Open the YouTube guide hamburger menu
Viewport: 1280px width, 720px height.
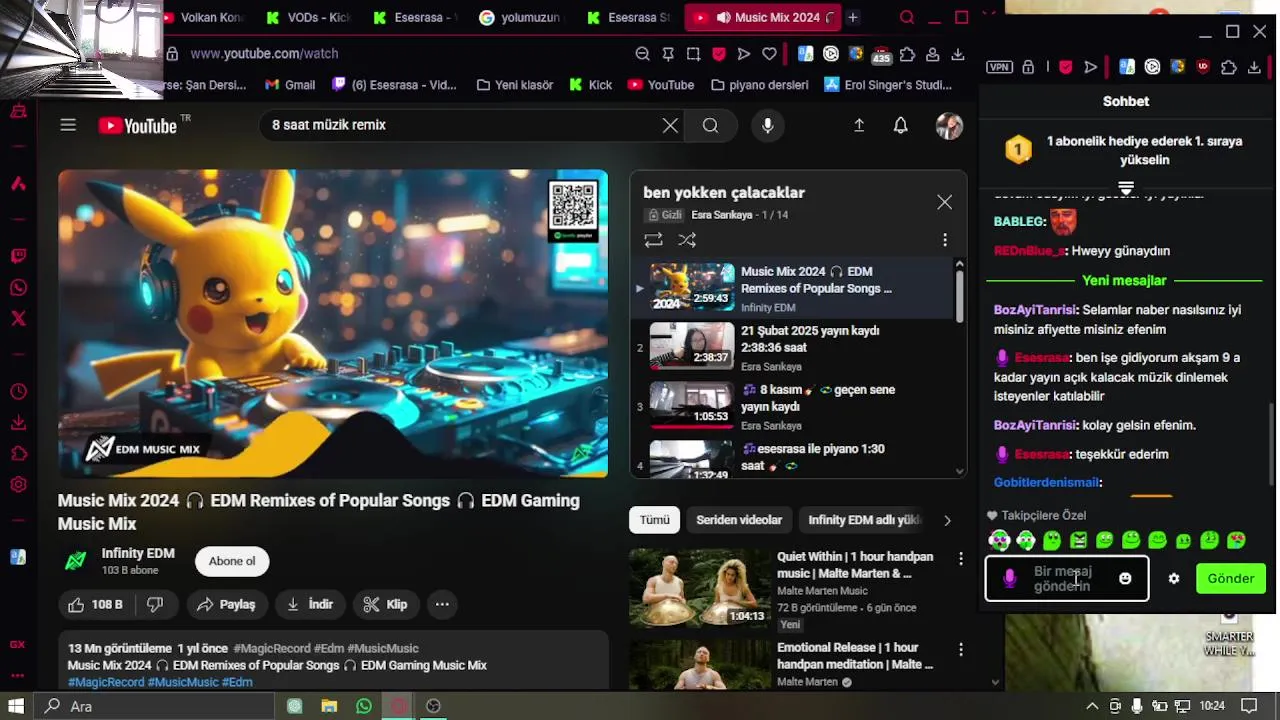(x=68, y=125)
